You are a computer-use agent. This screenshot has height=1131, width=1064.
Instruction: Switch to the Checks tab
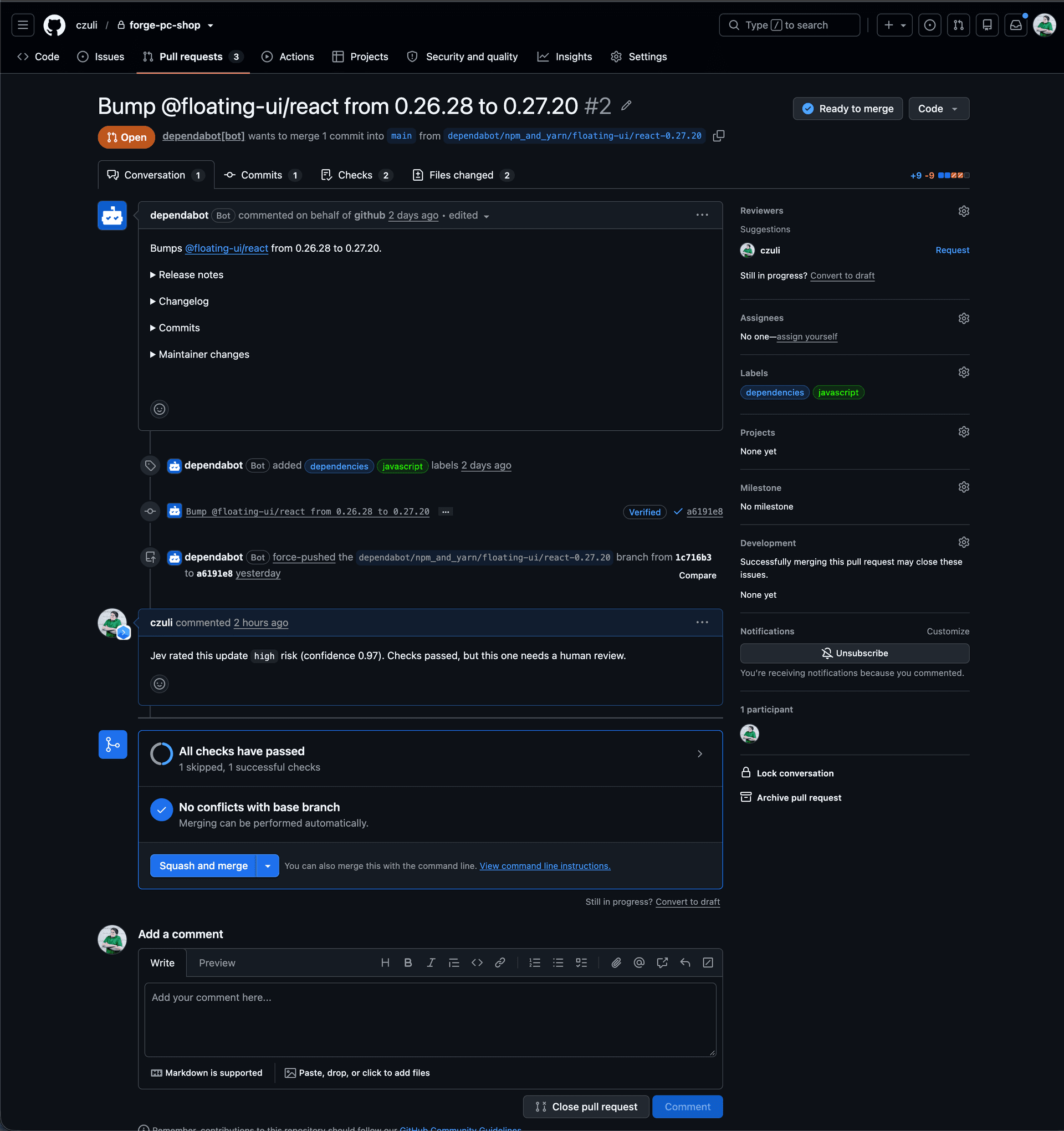click(x=356, y=175)
